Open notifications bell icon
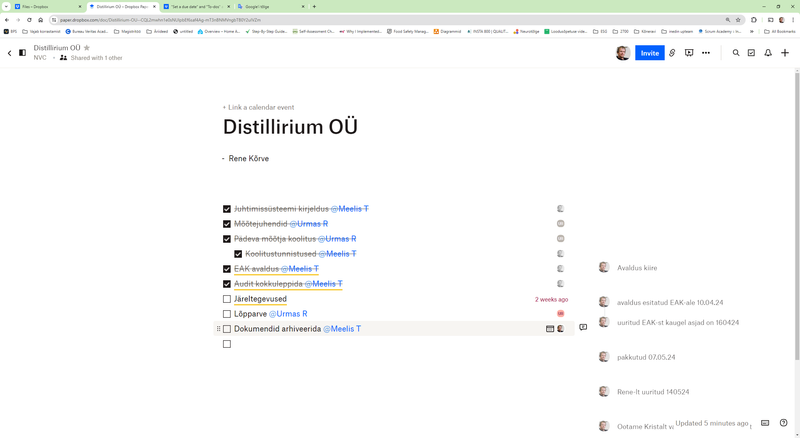 [x=768, y=53]
